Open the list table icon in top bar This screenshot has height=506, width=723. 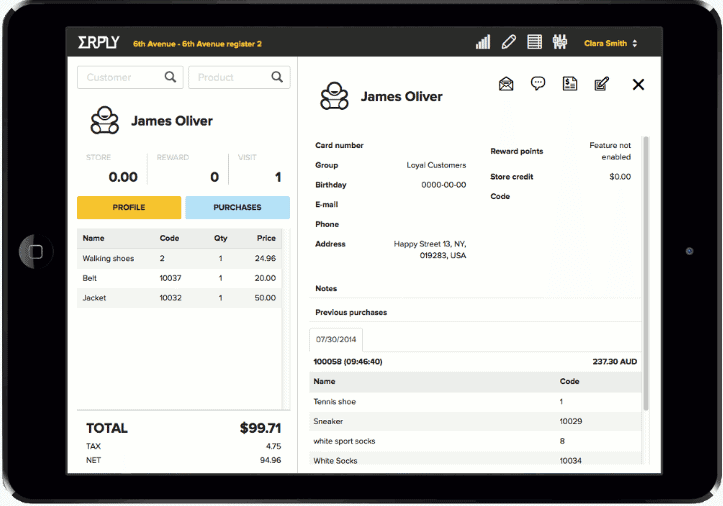click(x=534, y=42)
